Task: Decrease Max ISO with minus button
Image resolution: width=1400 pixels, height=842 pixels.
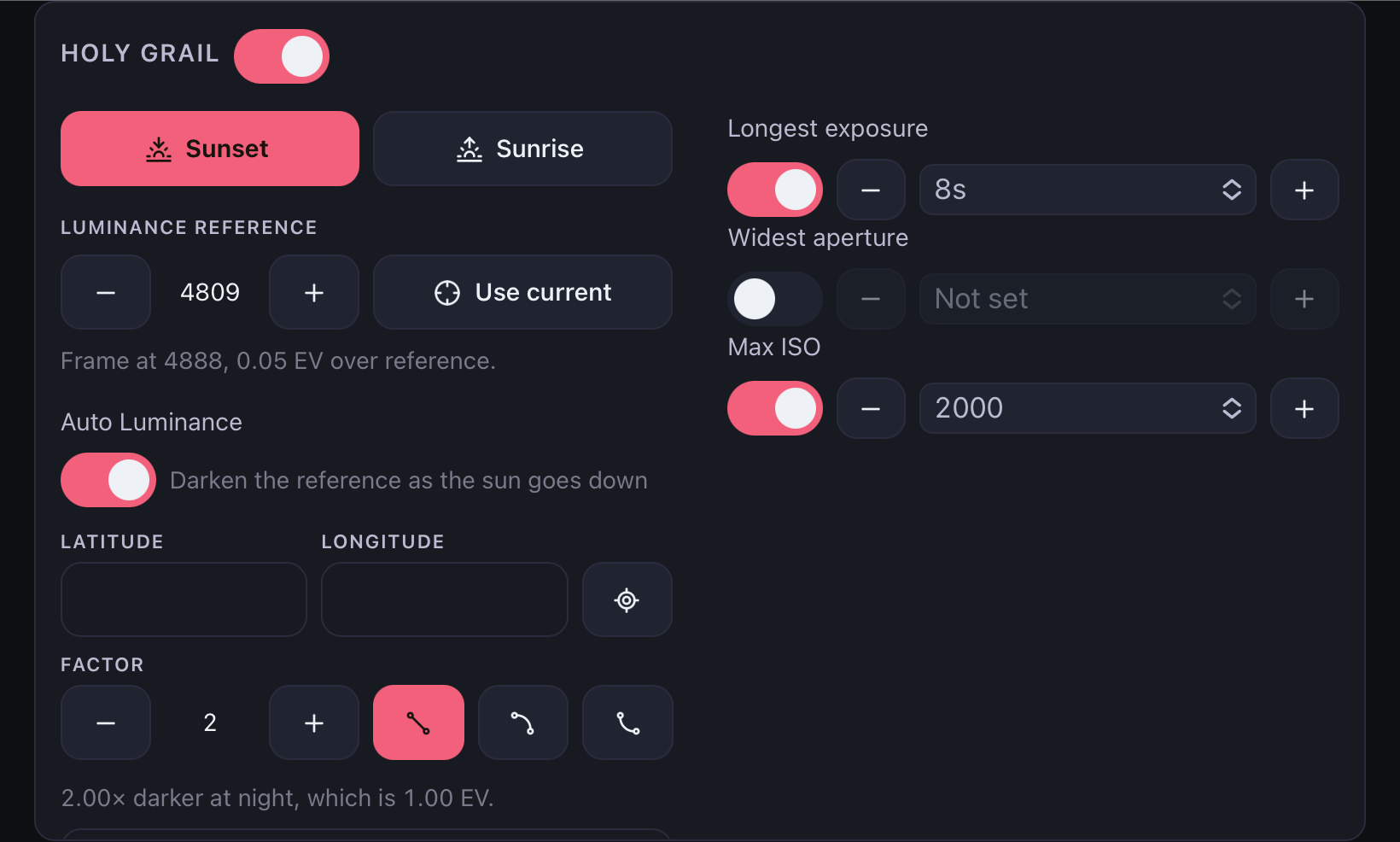Action: 871,408
